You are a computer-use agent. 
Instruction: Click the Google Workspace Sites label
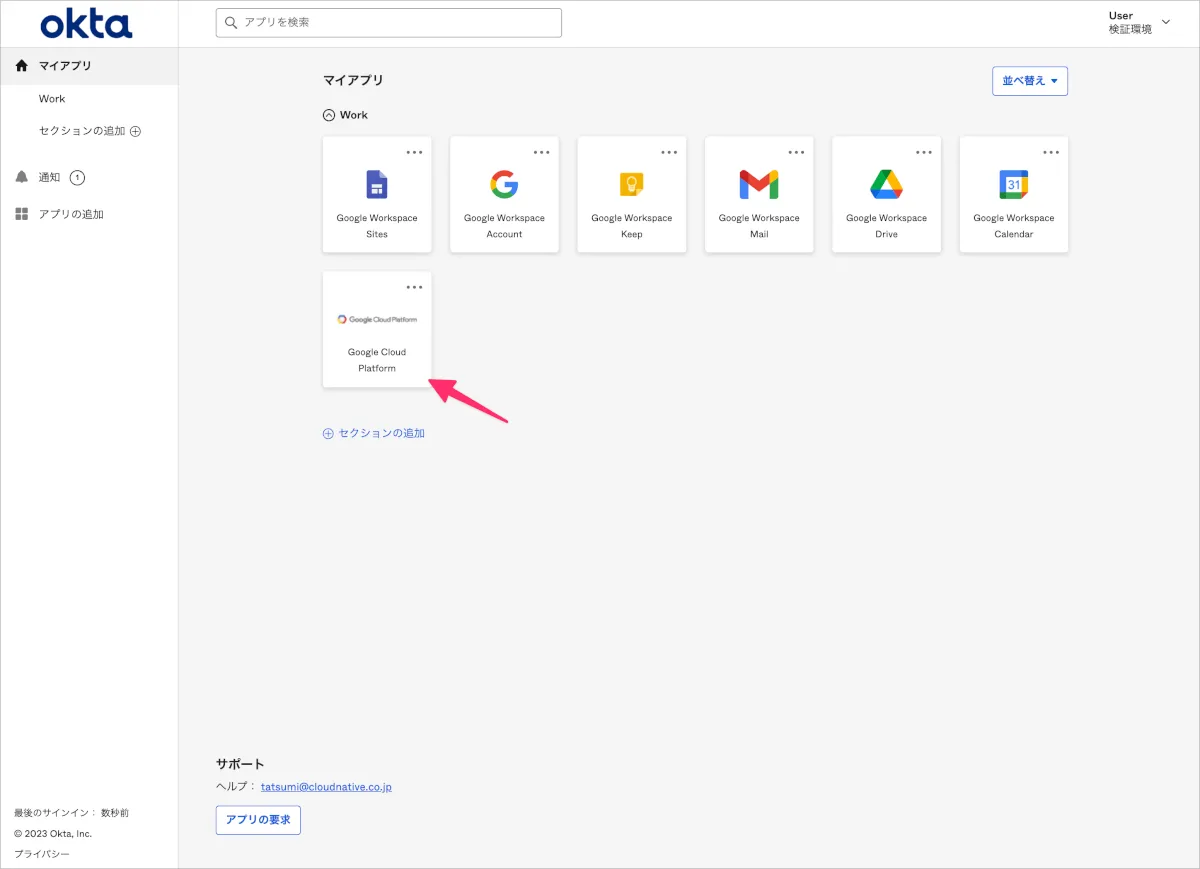[377, 226]
